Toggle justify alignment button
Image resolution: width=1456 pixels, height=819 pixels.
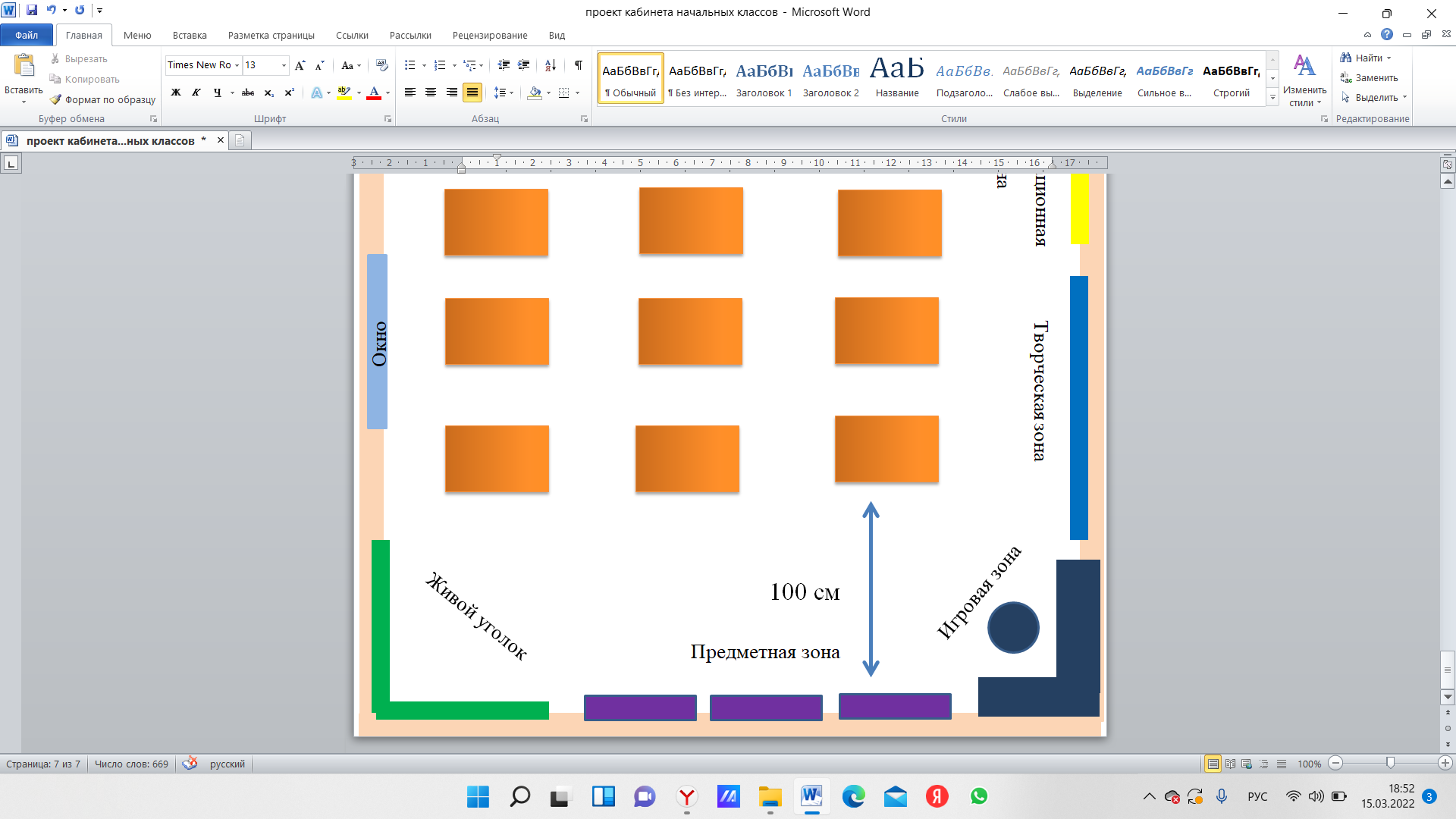point(472,93)
